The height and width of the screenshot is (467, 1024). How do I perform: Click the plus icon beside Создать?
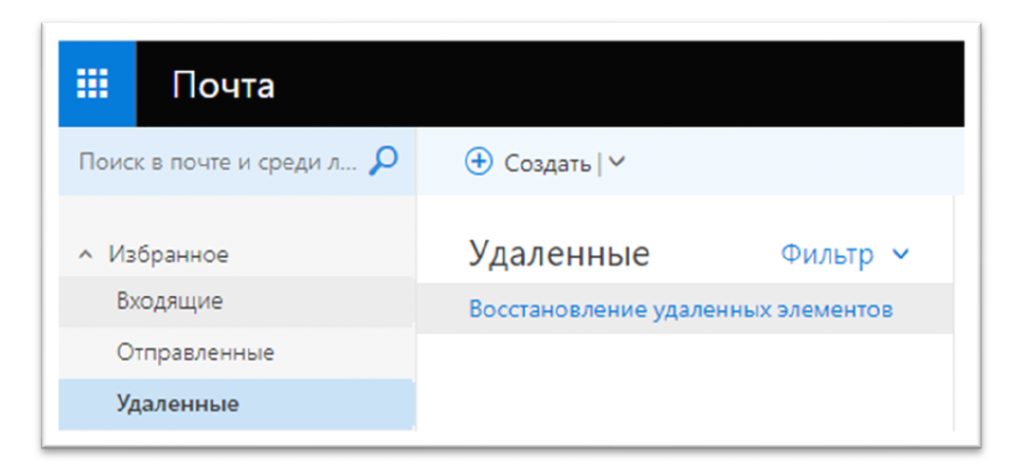pos(480,162)
